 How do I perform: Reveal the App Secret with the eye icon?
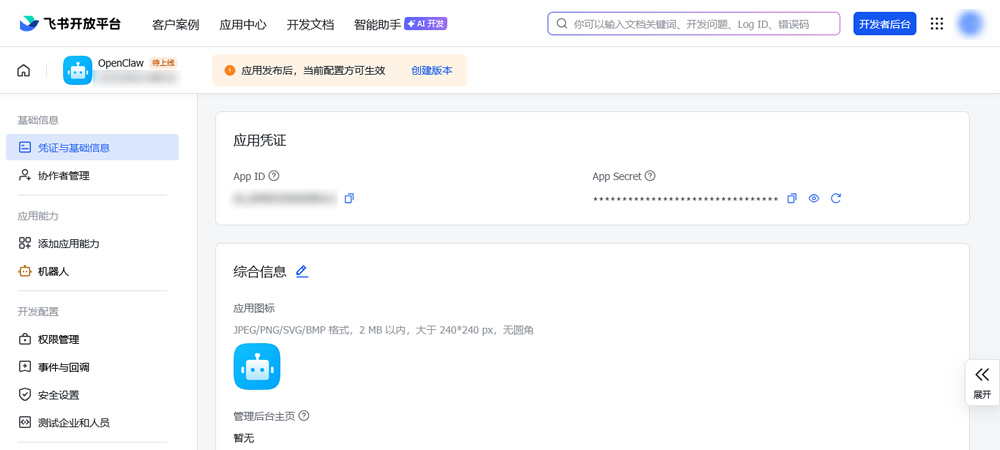point(814,199)
